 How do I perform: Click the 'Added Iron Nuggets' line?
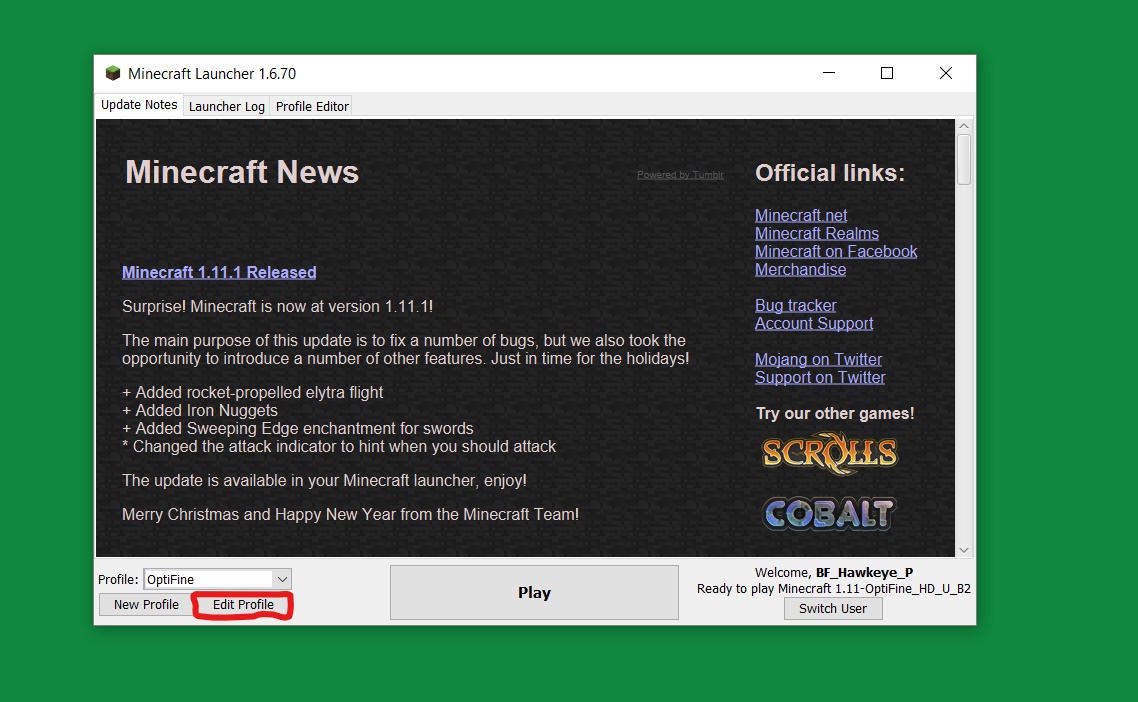point(200,411)
